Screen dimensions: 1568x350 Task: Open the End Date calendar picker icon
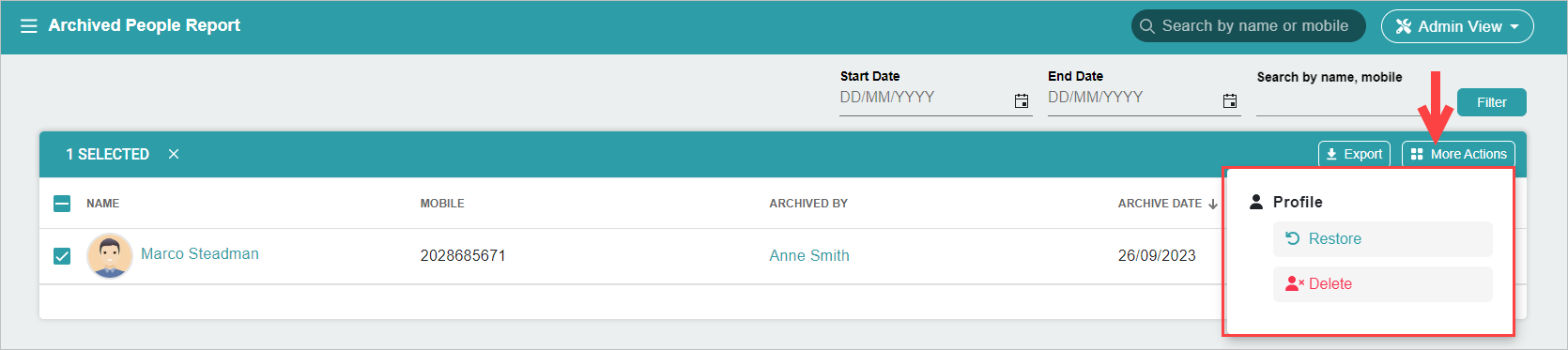(x=1230, y=100)
